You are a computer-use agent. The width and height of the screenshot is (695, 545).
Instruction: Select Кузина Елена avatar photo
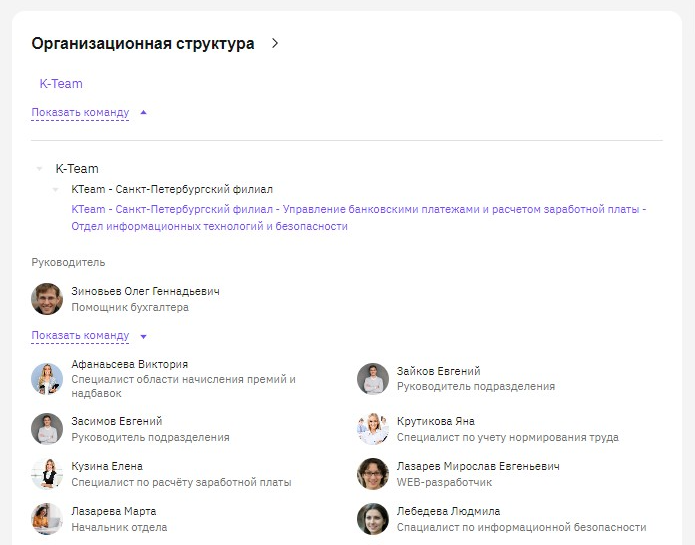click(x=47, y=474)
